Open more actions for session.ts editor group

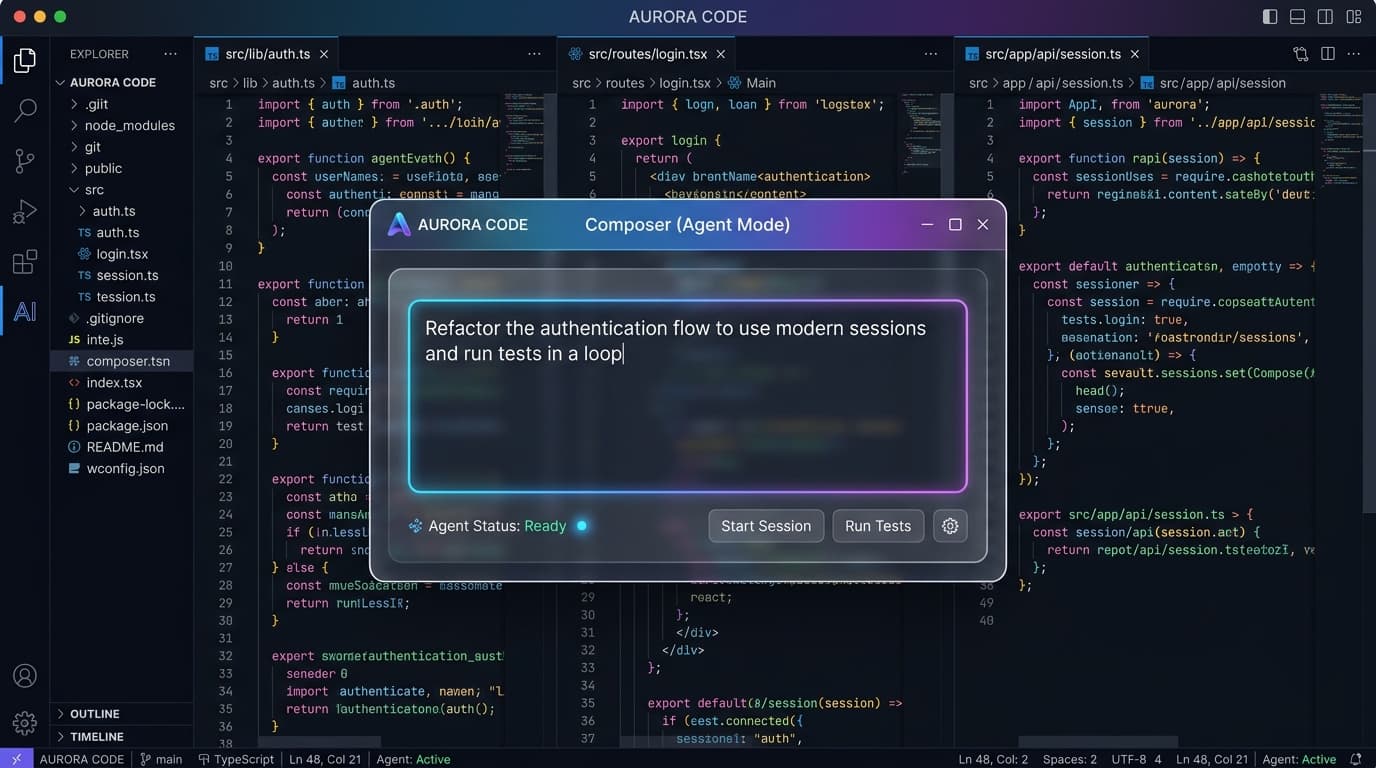[x=1355, y=54]
